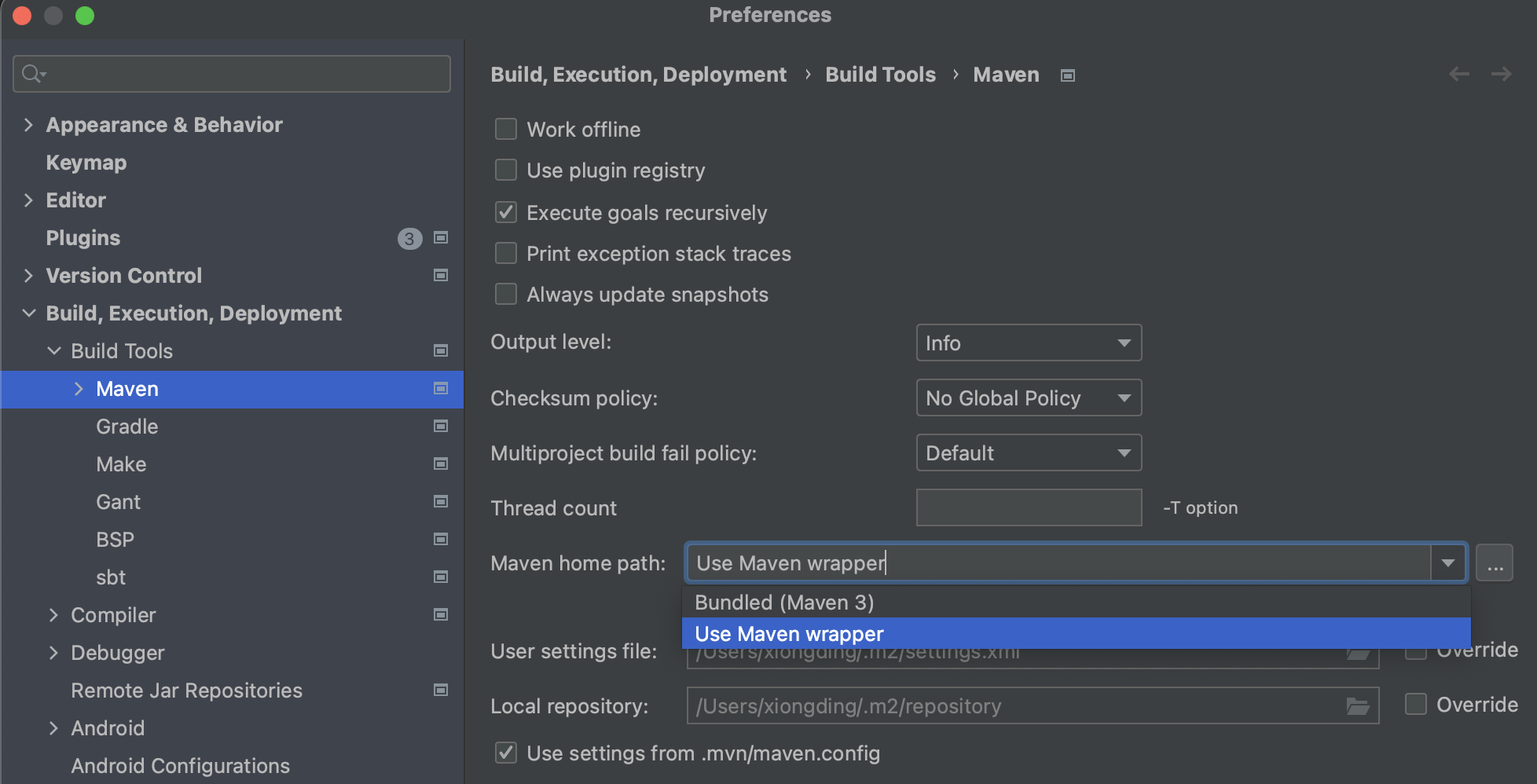This screenshot has width=1537, height=784.
Task: Expand the Debugger node
Action: pos(53,653)
